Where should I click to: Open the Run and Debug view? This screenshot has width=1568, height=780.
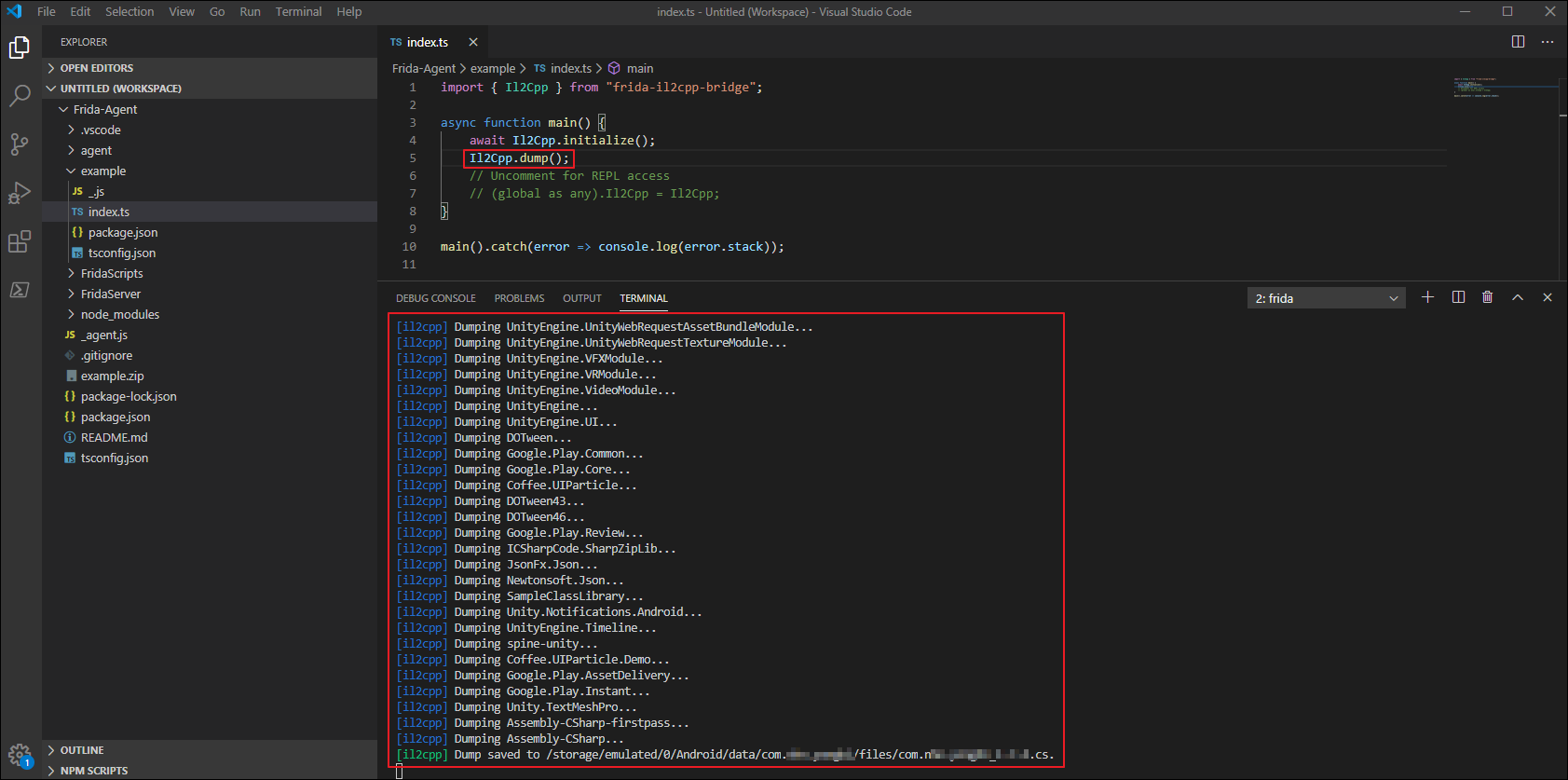[x=20, y=192]
